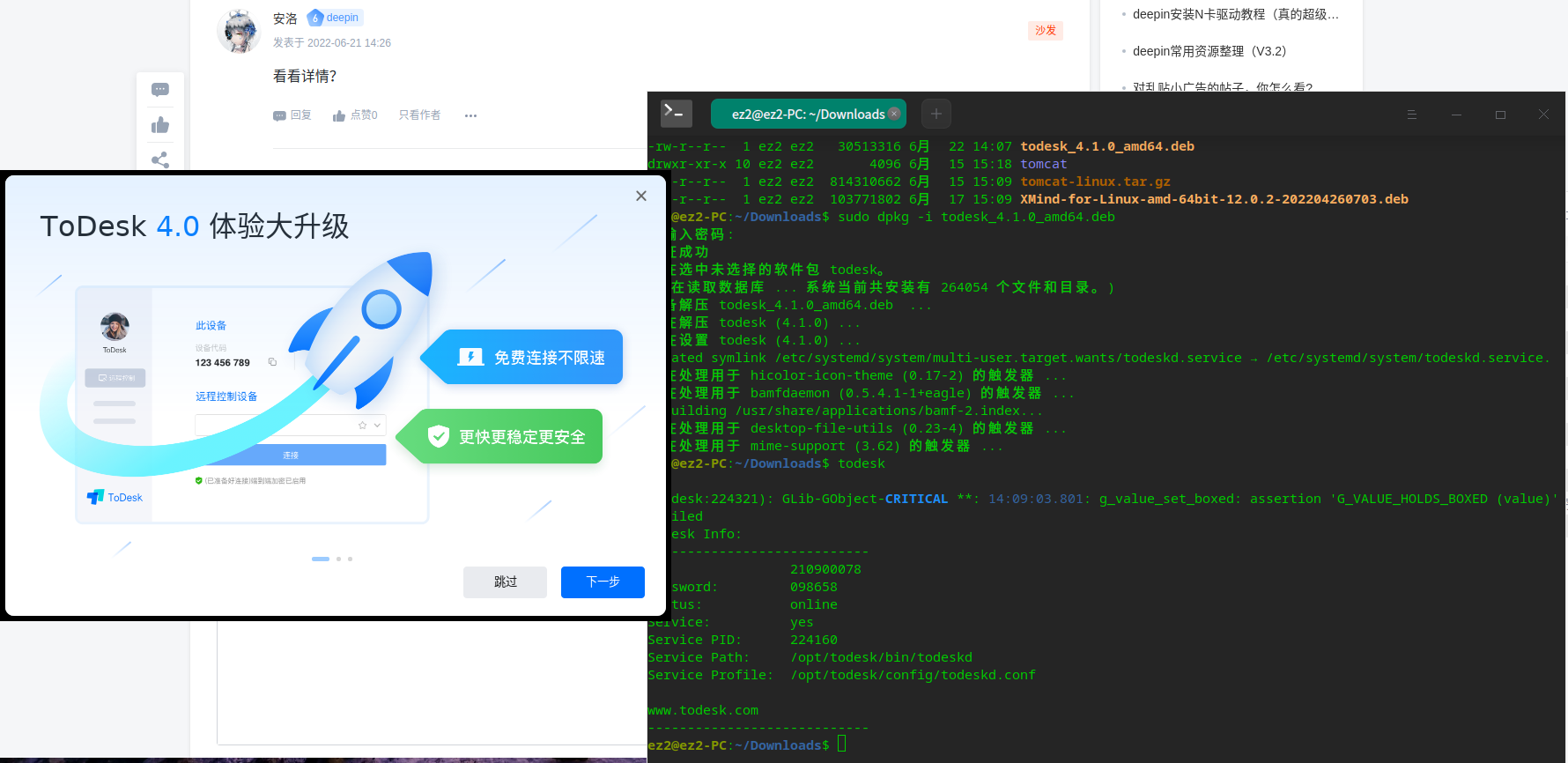Click 回复 to reply to the post

point(292,115)
